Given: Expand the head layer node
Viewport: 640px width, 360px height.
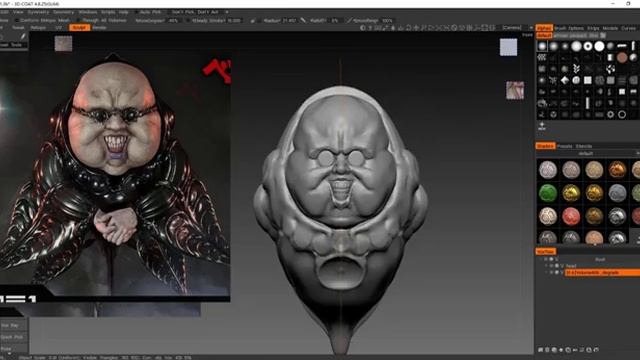Looking at the screenshot, I should [x=546, y=266].
